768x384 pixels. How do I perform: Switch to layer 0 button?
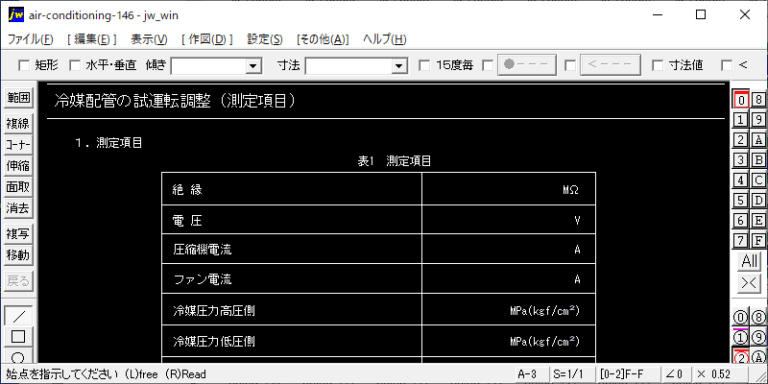[741, 99]
